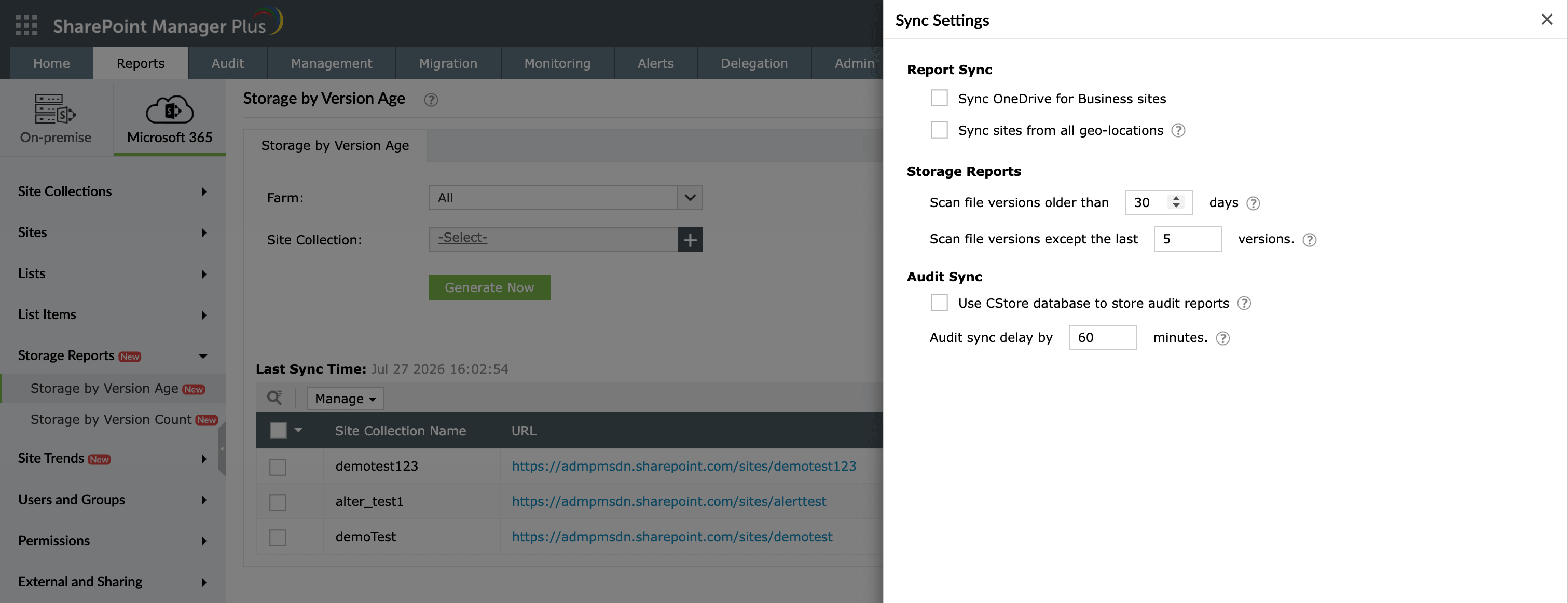Expand Site Collections menu
The image size is (1568, 603).
point(113,191)
